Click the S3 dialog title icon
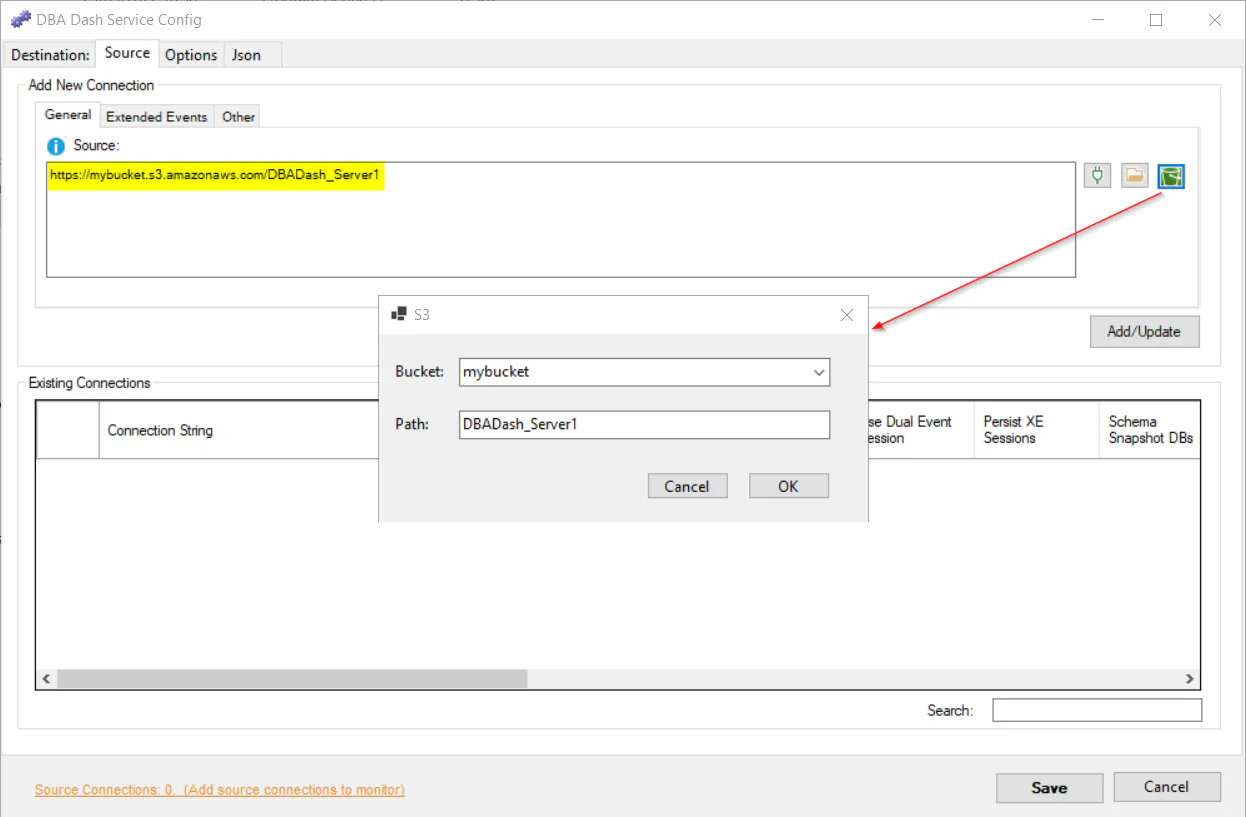 coord(399,315)
